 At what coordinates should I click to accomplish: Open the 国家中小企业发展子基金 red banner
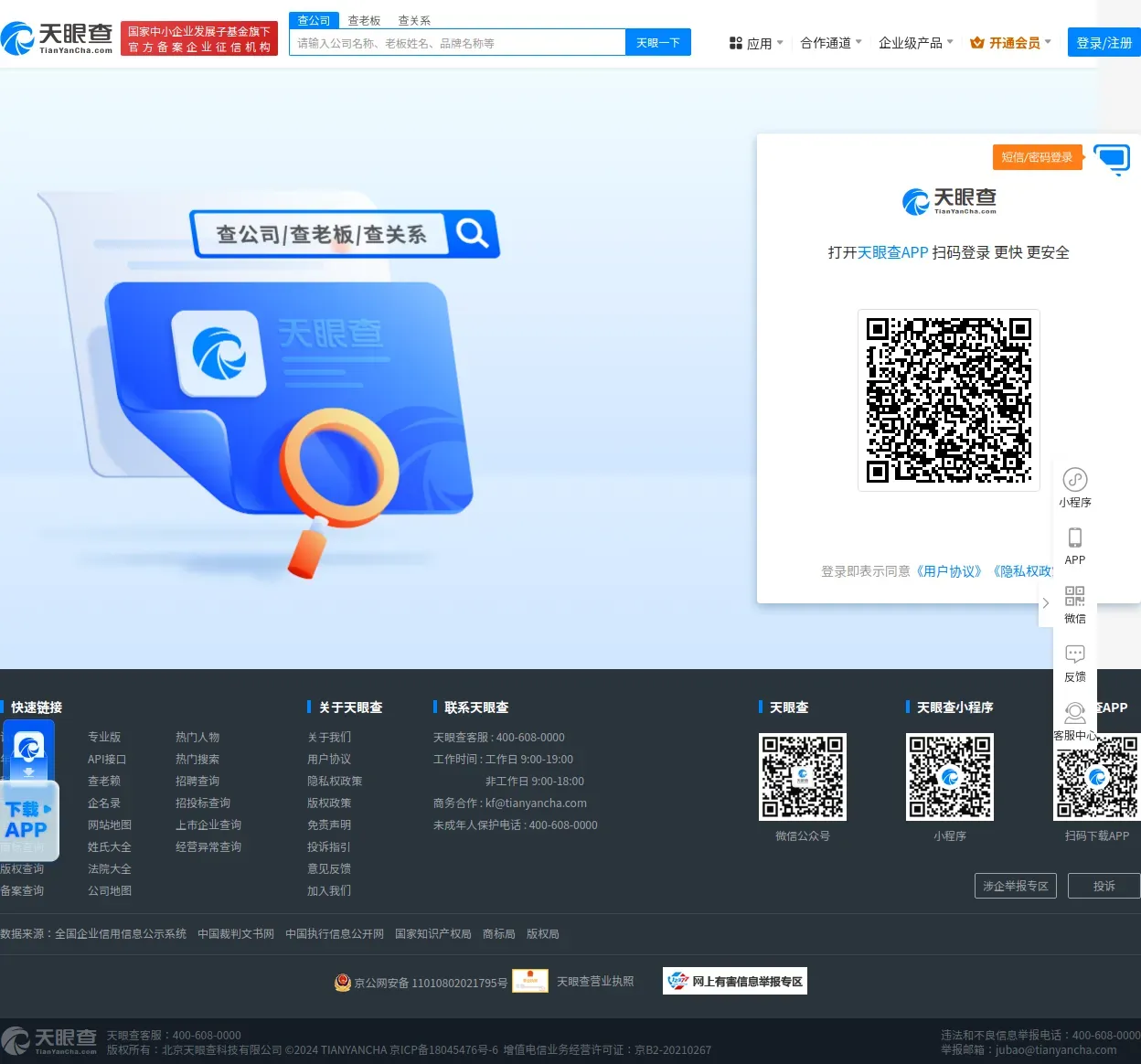tap(199, 38)
